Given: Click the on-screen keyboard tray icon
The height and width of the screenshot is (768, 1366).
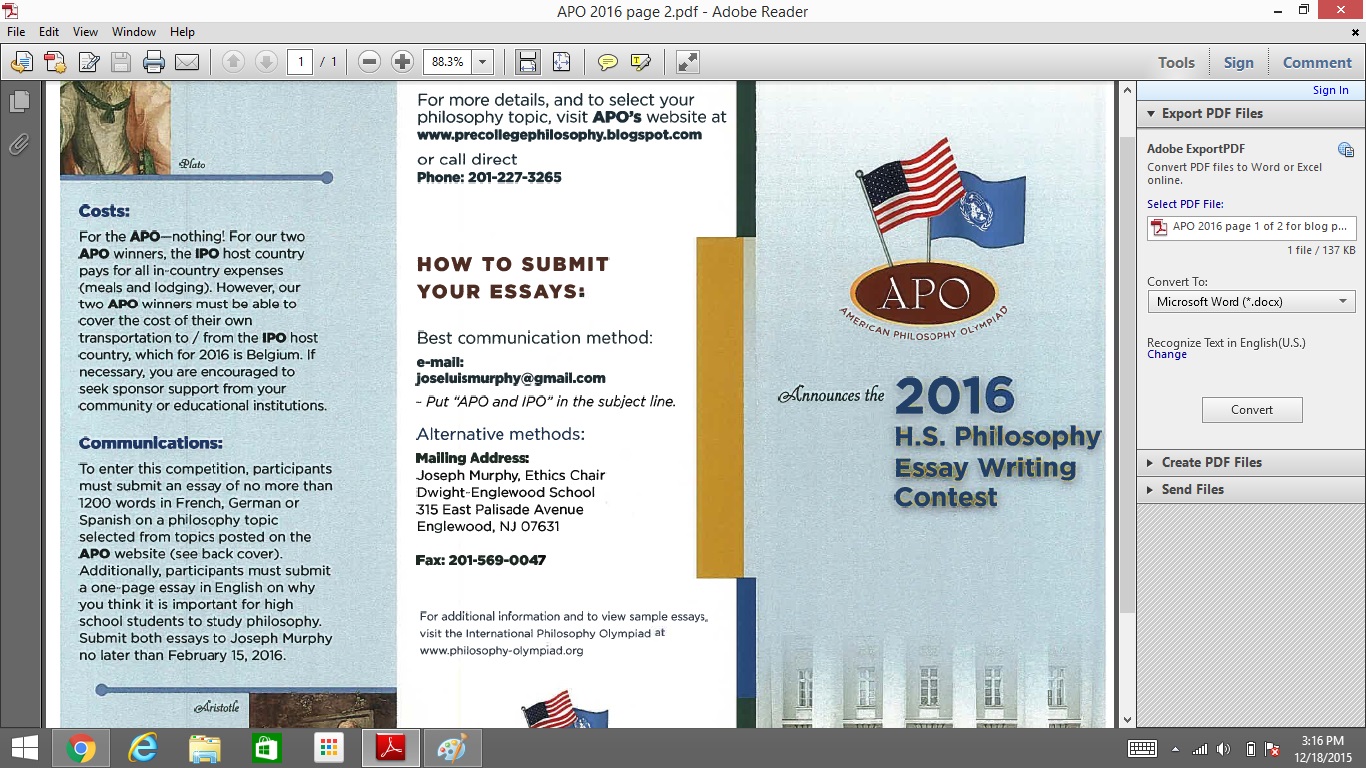Looking at the screenshot, I should pyautogui.click(x=1142, y=748).
